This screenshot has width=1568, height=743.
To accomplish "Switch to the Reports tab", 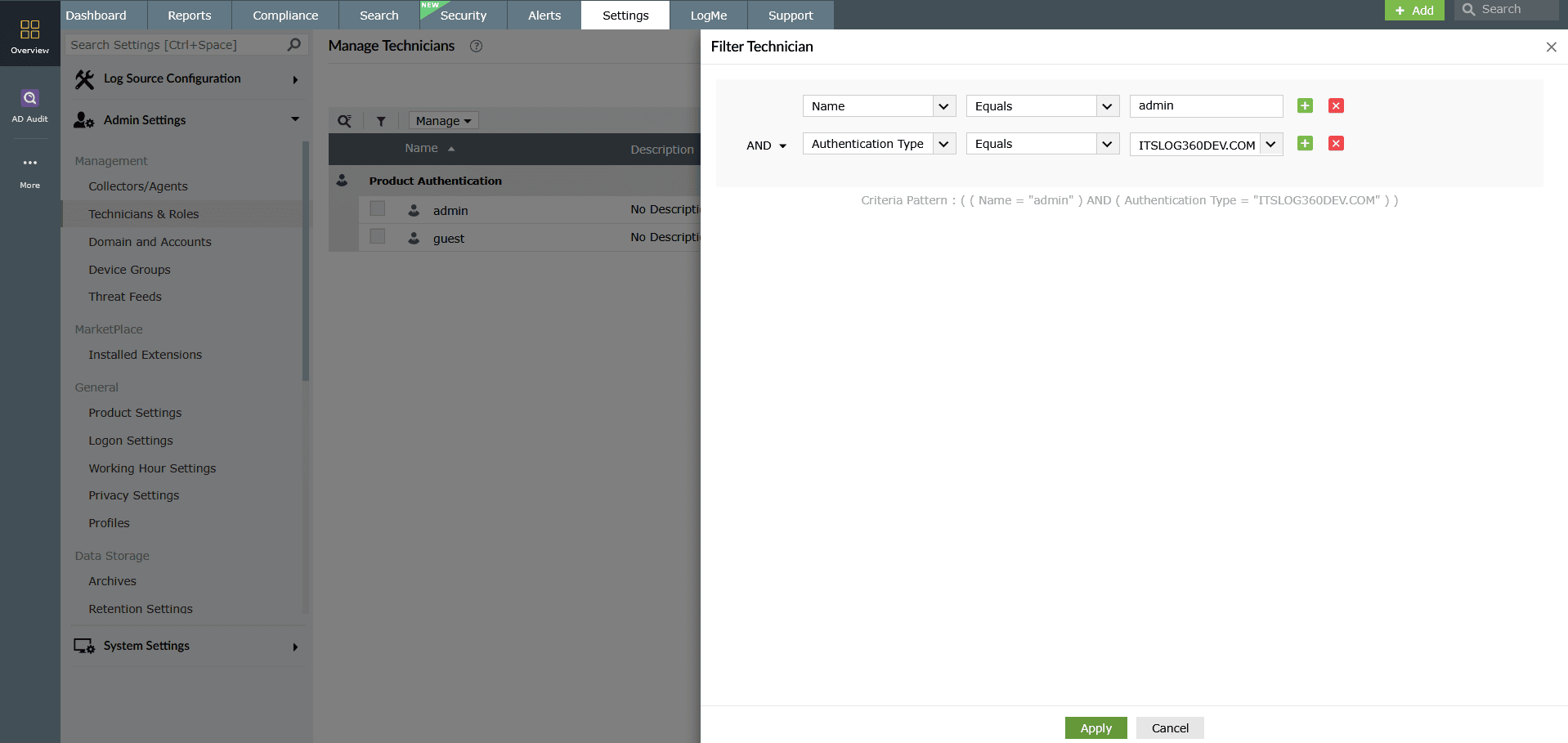I will click(x=190, y=16).
